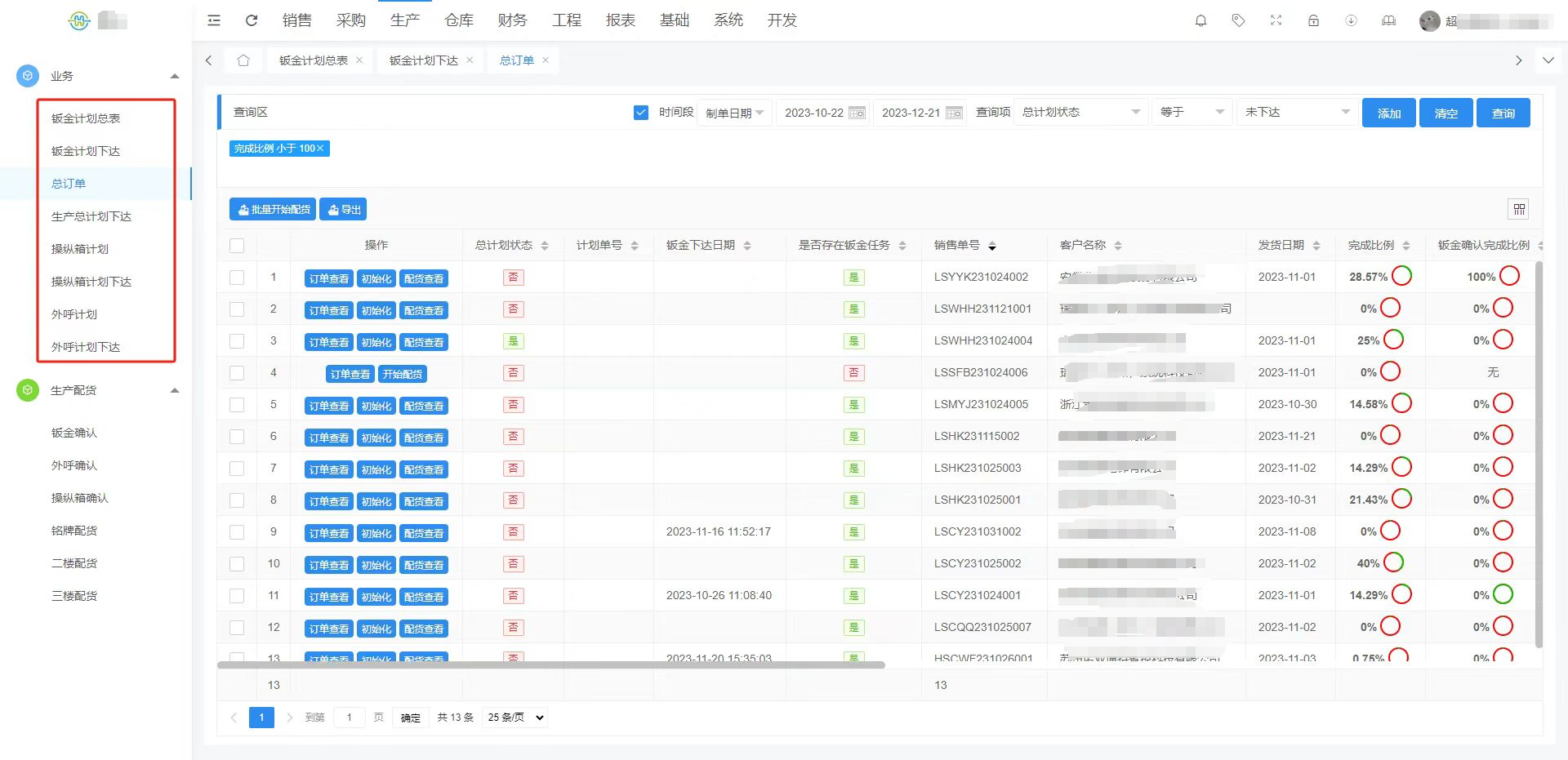The width and height of the screenshot is (1568, 760).
Task: Click the tag icon in header
Action: click(x=1238, y=20)
